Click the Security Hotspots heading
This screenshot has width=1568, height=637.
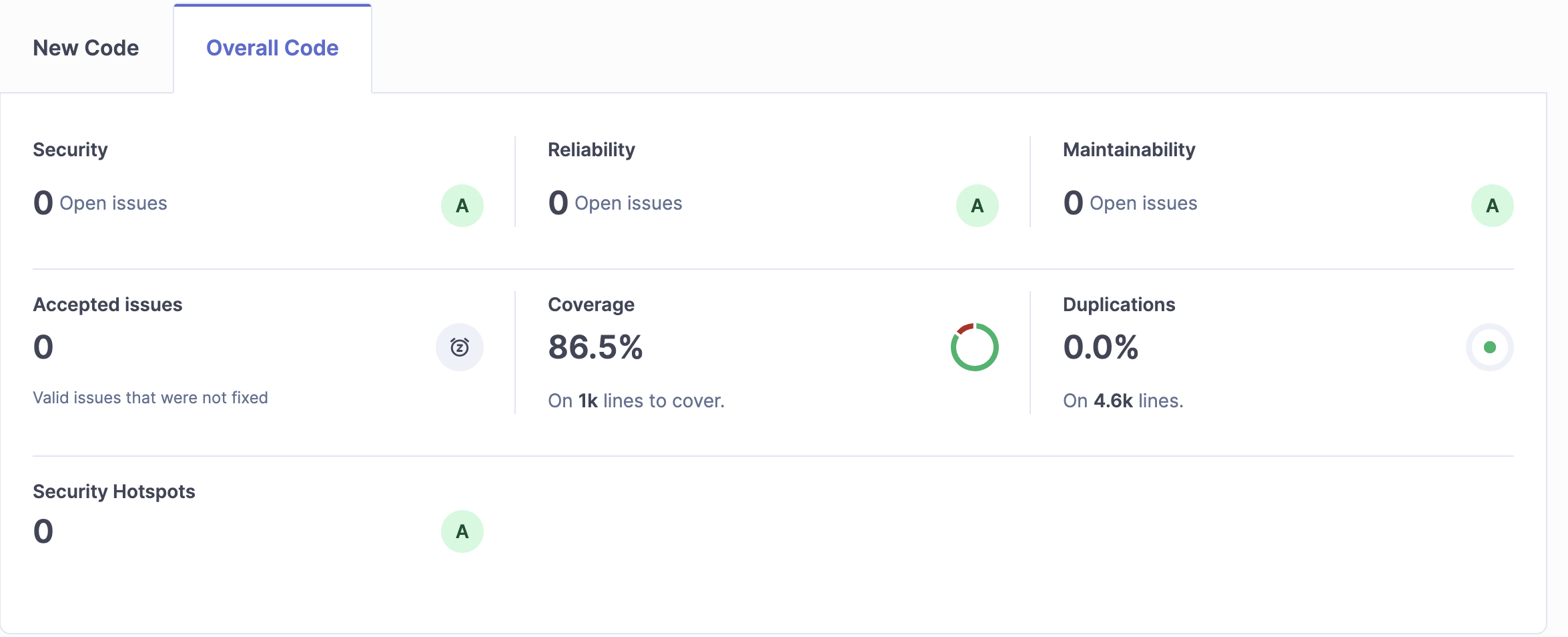114,491
